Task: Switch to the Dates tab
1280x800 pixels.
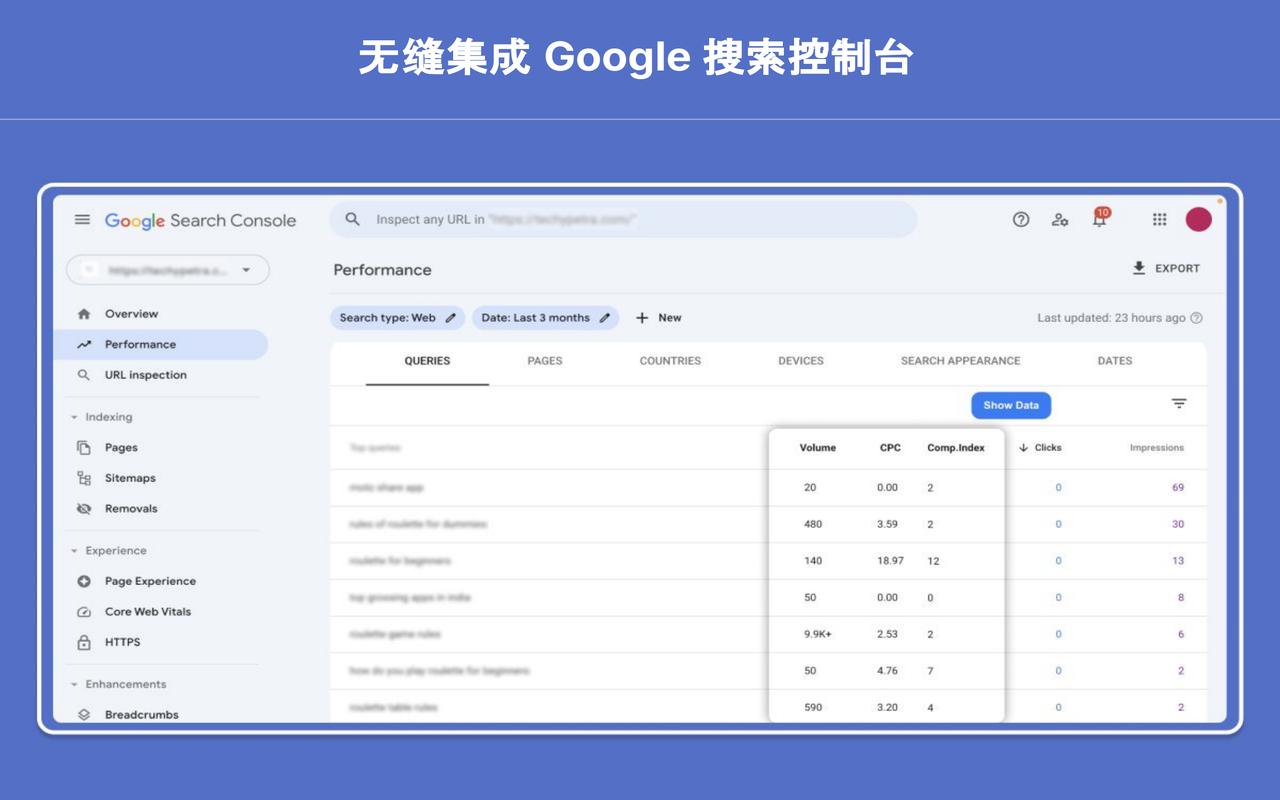Action: click(x=1115, y=361)
